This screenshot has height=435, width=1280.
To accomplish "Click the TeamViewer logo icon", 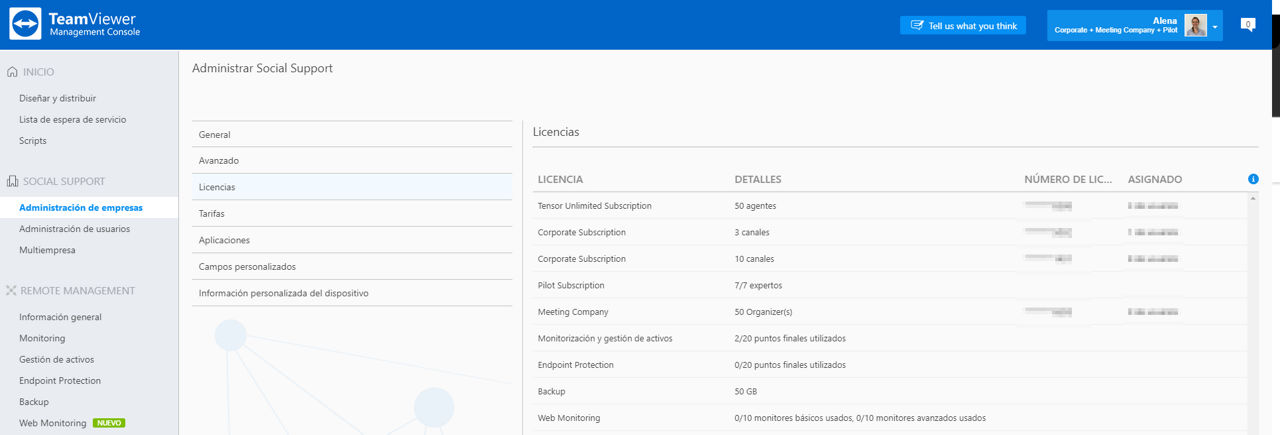I will tap(25, 24).
